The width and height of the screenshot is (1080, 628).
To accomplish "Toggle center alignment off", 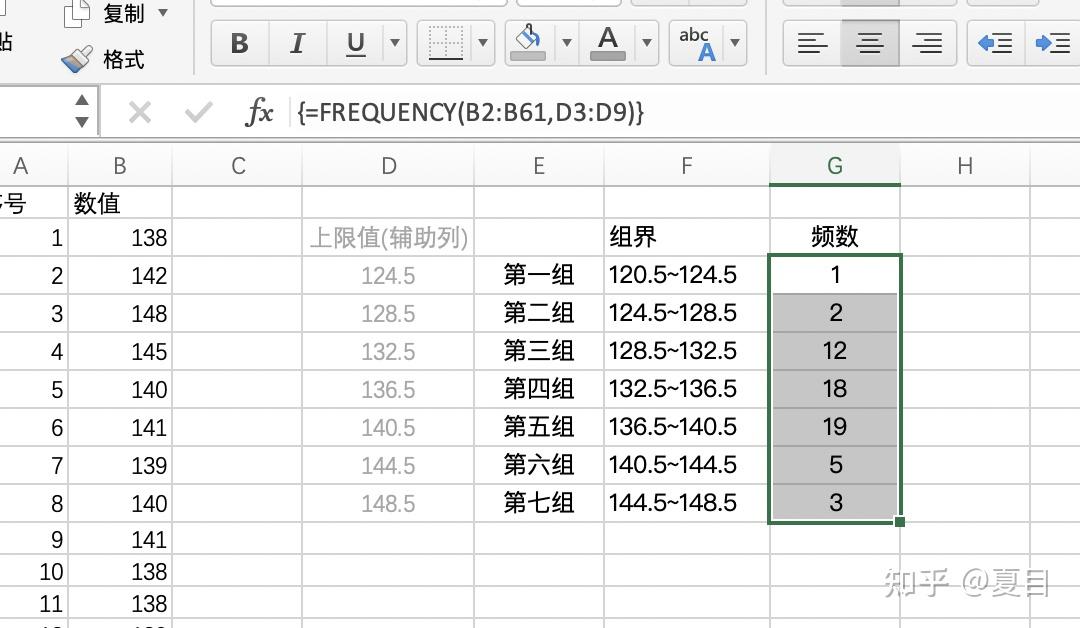I will tap(869, 43).
